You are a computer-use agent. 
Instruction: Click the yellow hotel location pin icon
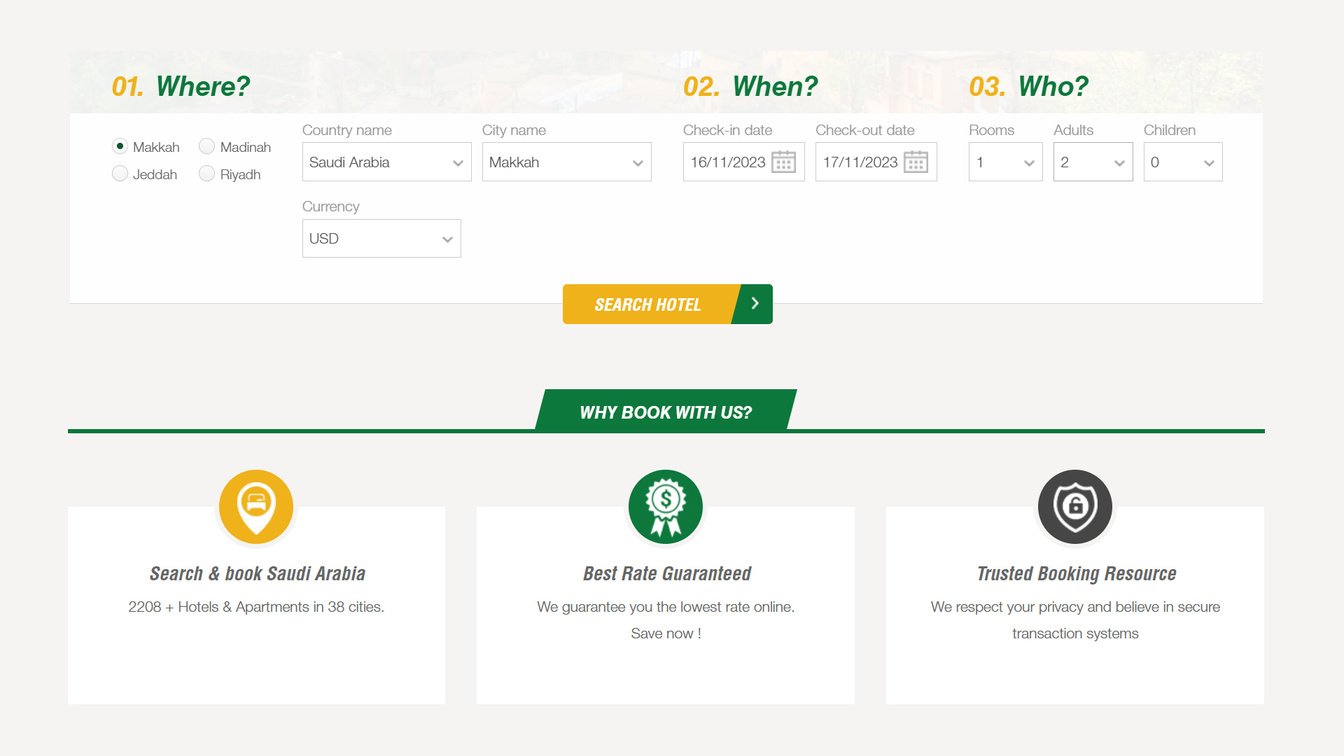[x=256, y=506]
